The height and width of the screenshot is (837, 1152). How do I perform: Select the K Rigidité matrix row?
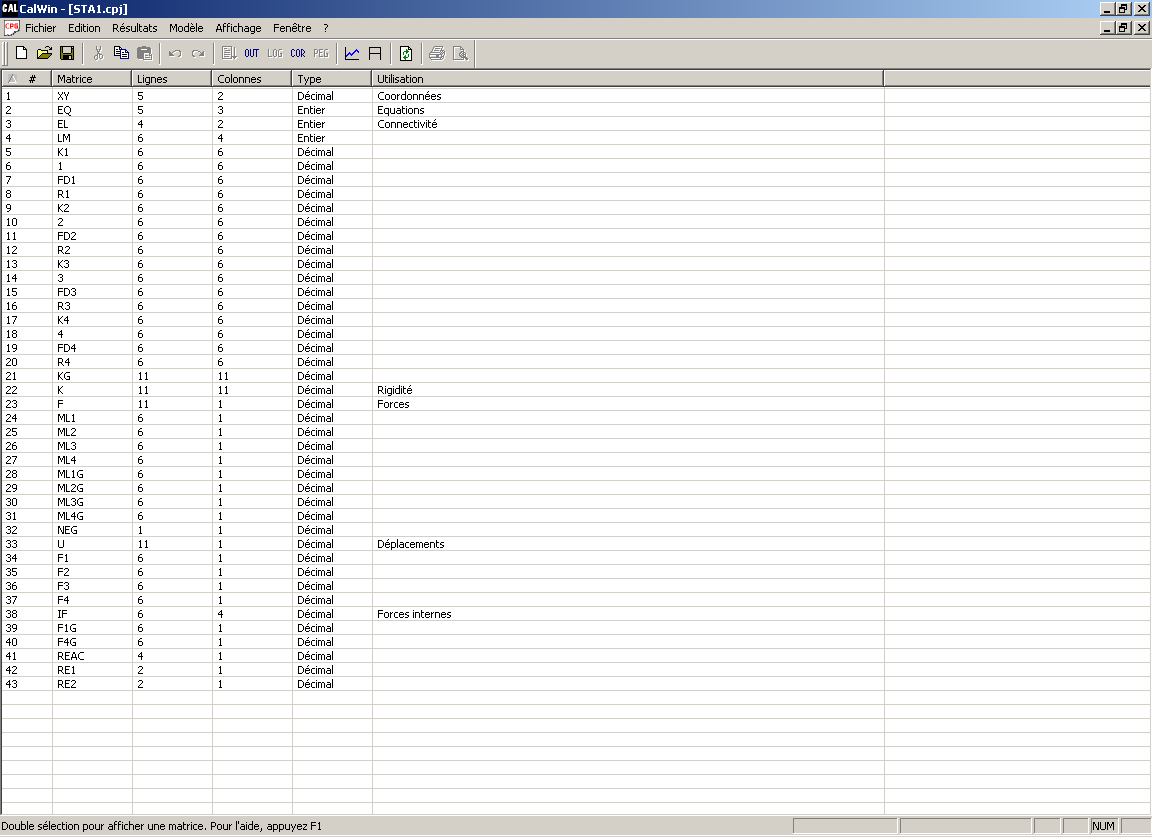(x=61, y=390)
